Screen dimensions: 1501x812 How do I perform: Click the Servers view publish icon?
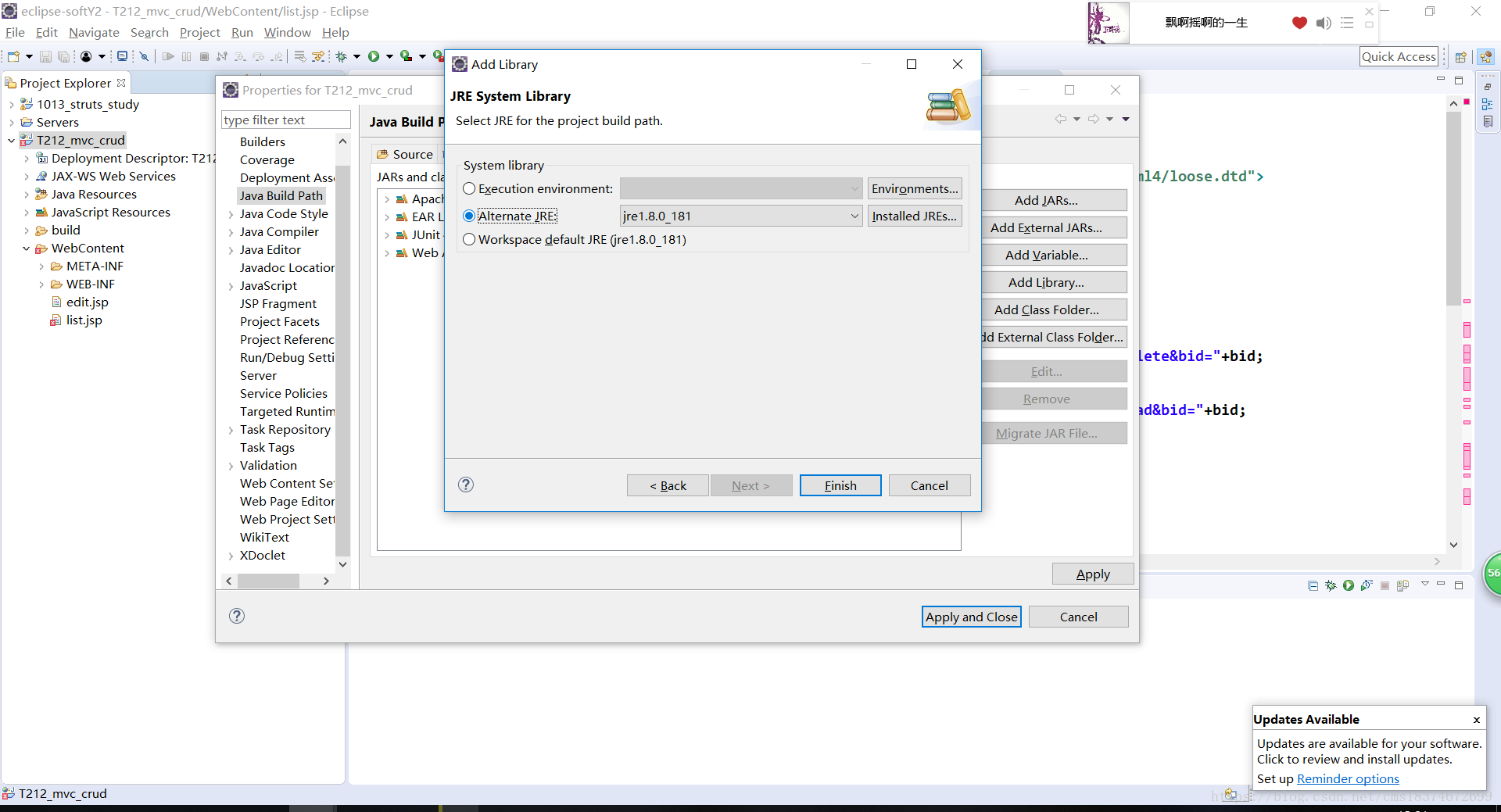[x=1402, y=585]
